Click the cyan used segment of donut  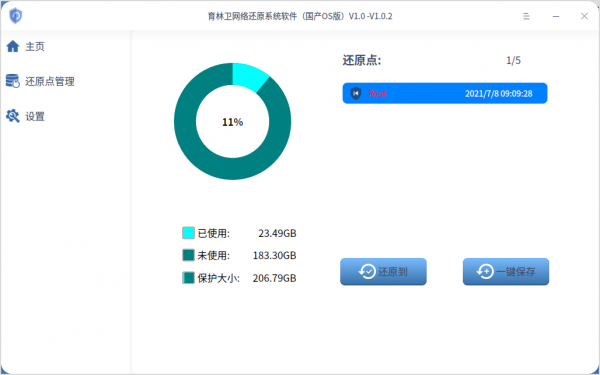248,76
